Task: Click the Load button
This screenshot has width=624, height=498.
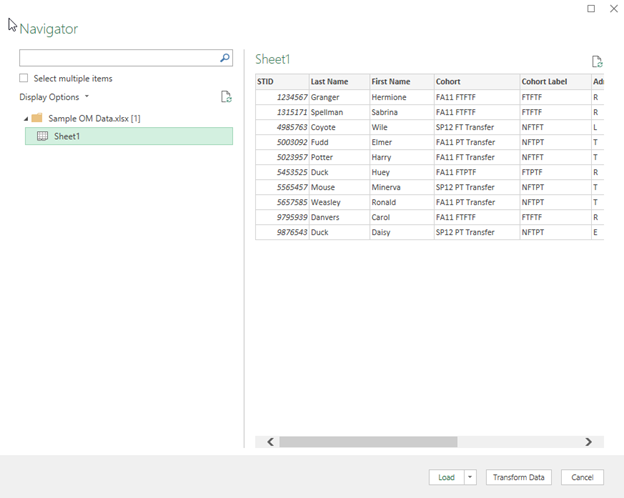Action: coord(447,477)
